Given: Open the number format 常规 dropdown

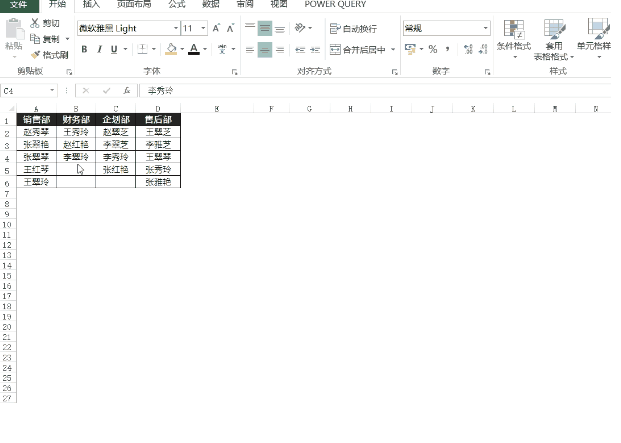Looking at the screenshot, I should point(486,28).
